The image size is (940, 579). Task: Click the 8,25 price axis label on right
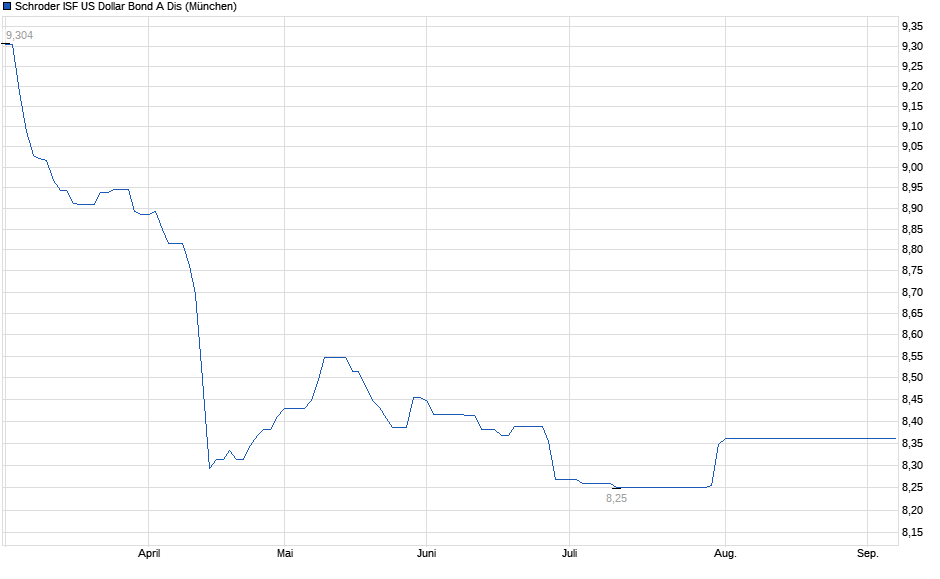(912, 487)
